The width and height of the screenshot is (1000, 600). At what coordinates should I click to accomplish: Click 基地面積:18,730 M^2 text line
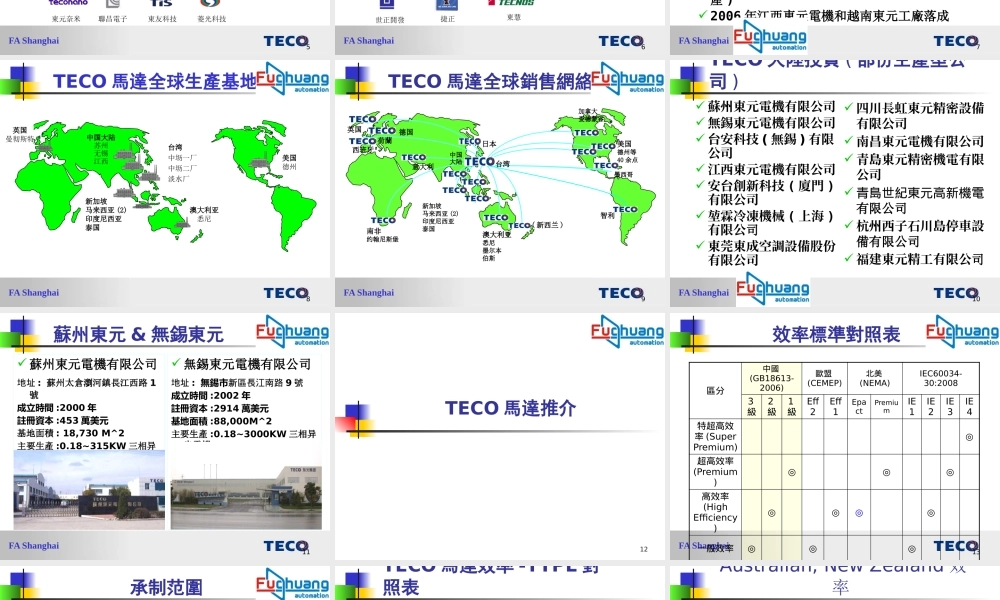pos(71,433)
